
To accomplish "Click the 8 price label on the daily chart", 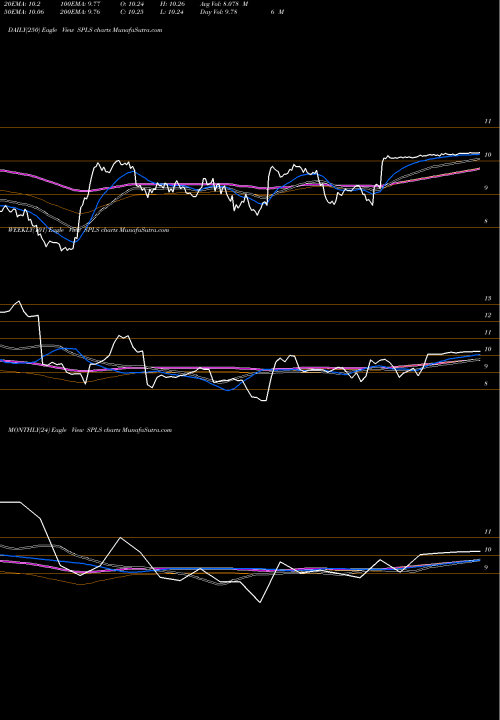I will [x=486, y=221].
